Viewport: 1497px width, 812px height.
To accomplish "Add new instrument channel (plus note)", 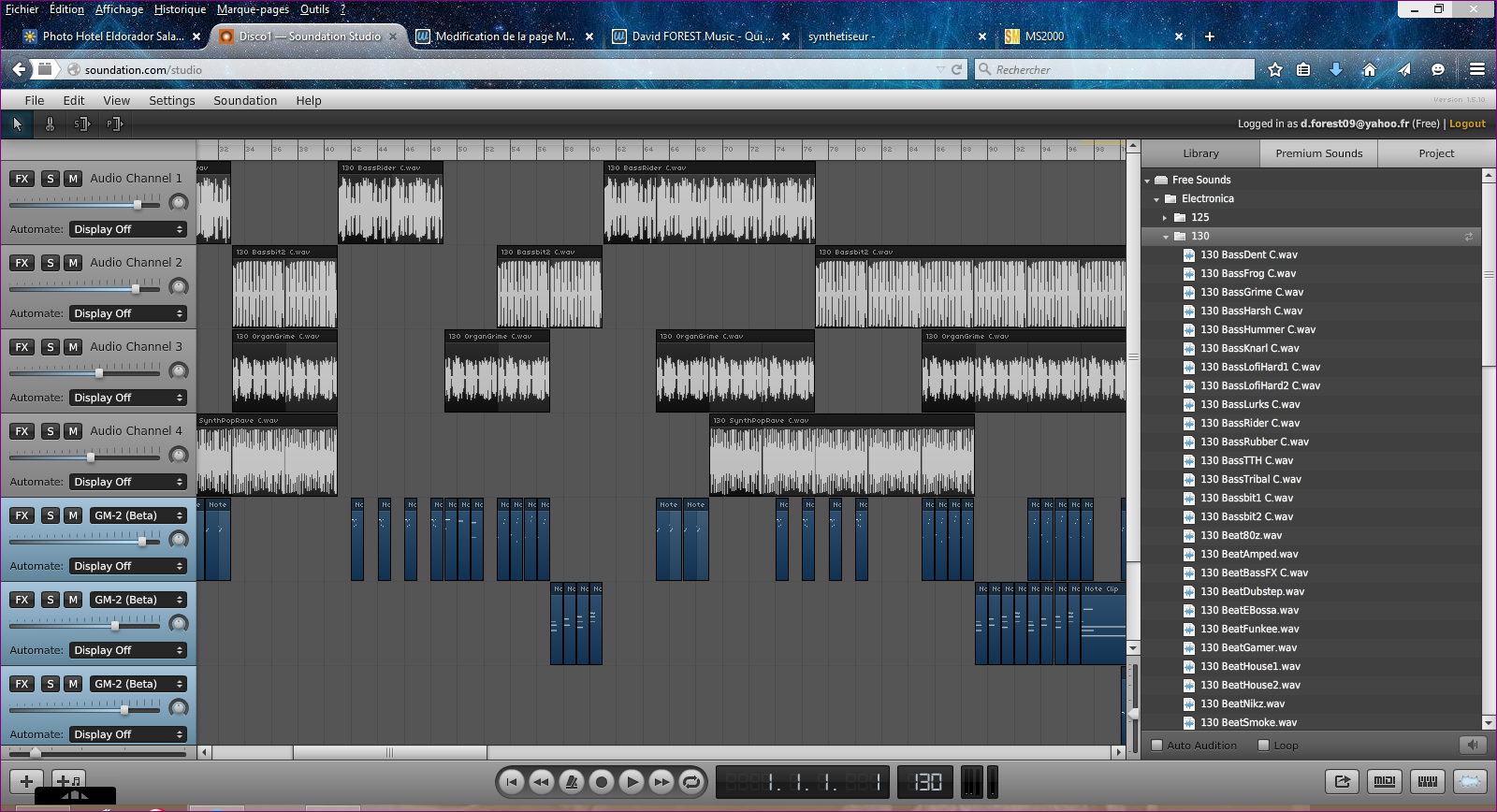I will [69, 781].
